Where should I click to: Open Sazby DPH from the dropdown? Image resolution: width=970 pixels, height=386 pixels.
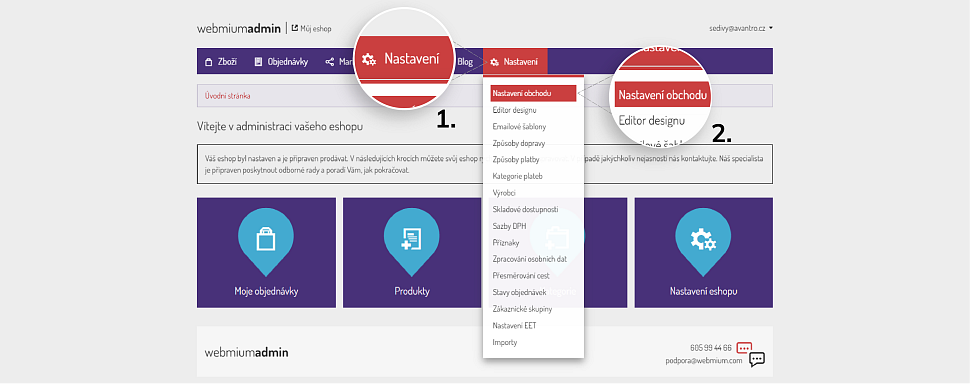(x=509, y=226)
